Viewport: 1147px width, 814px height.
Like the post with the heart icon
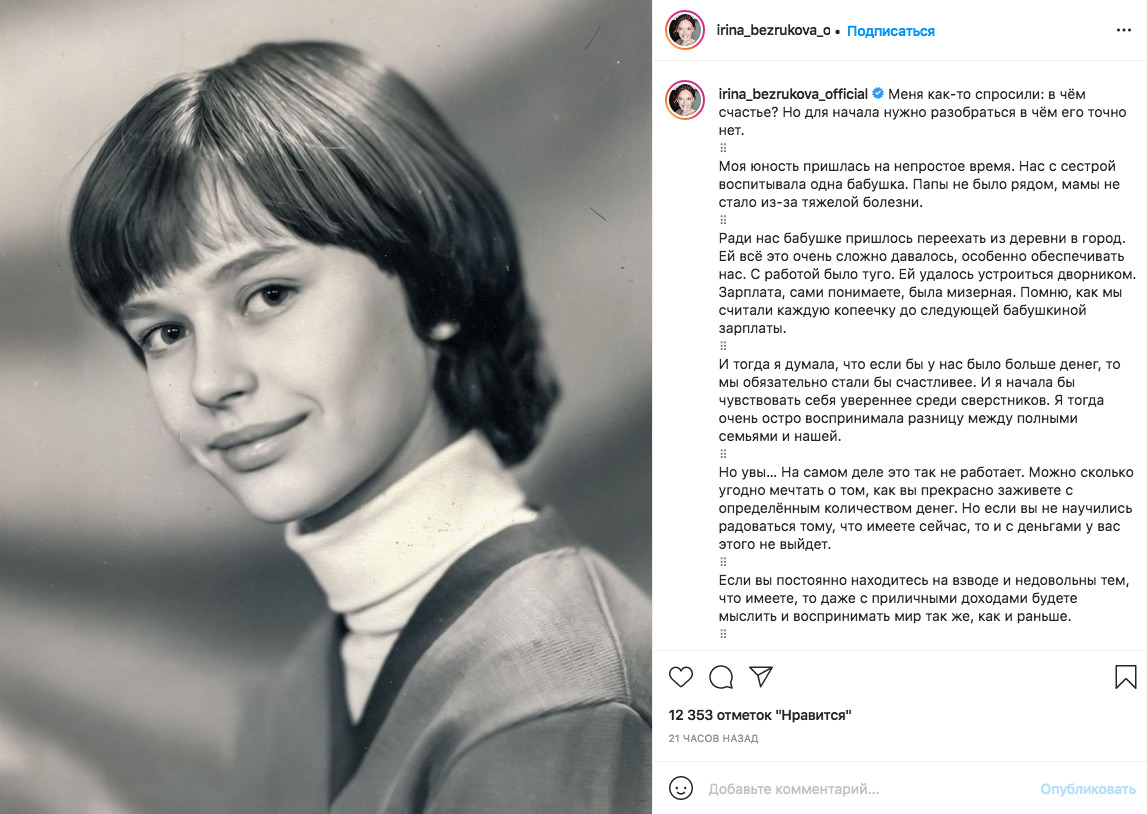pyautogui.click(x=681, y=677)
